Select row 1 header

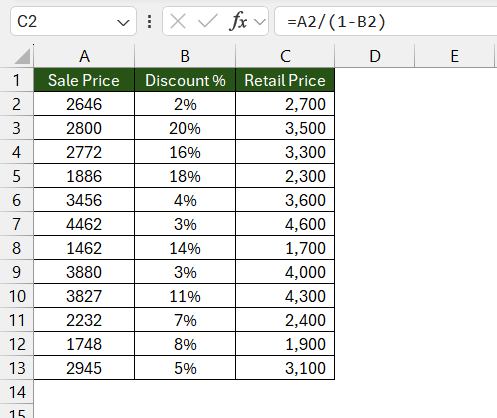pos(17,80)
